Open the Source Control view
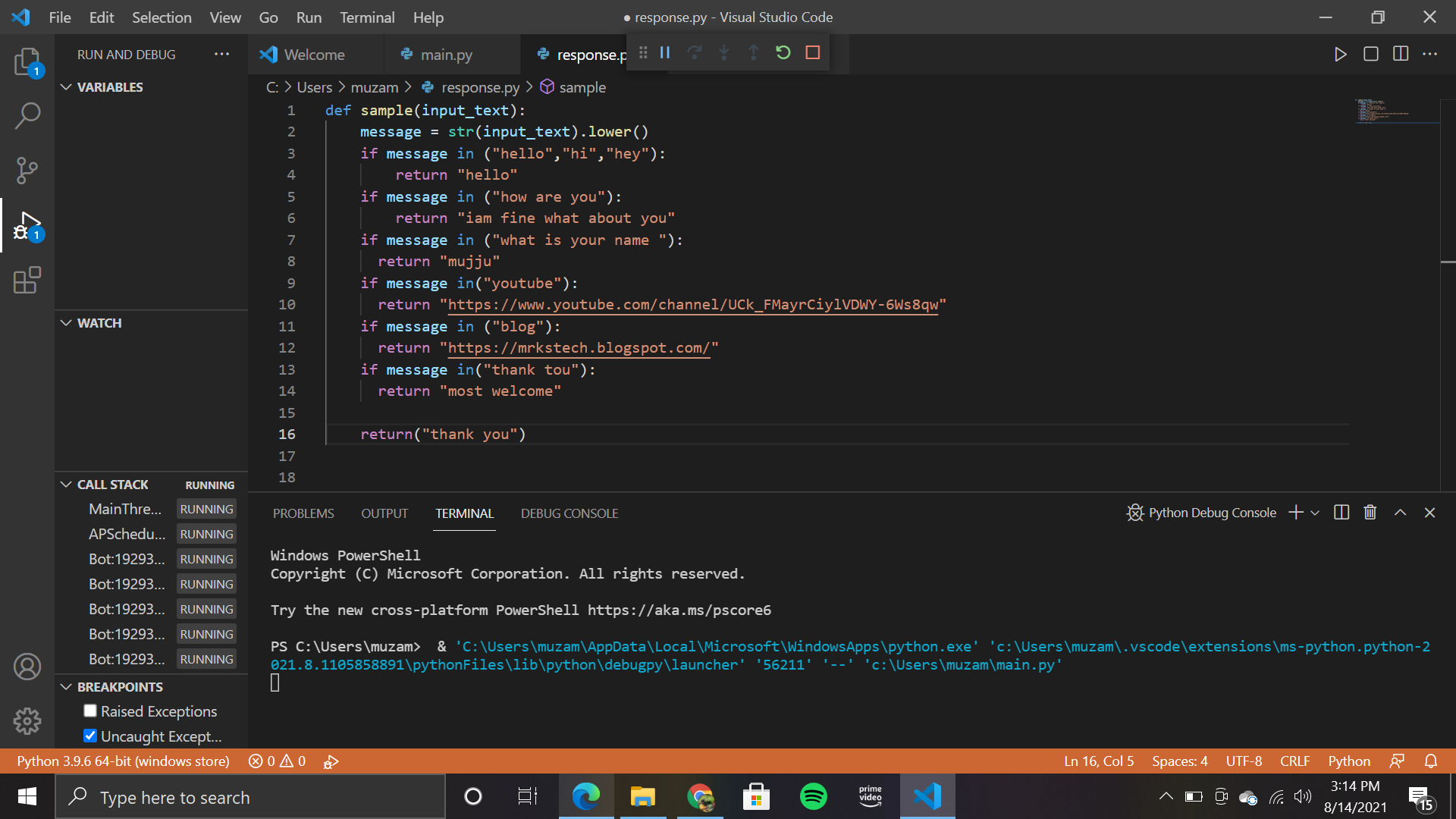The height and width of the screenshot is (819, 1456). point(27,171)
